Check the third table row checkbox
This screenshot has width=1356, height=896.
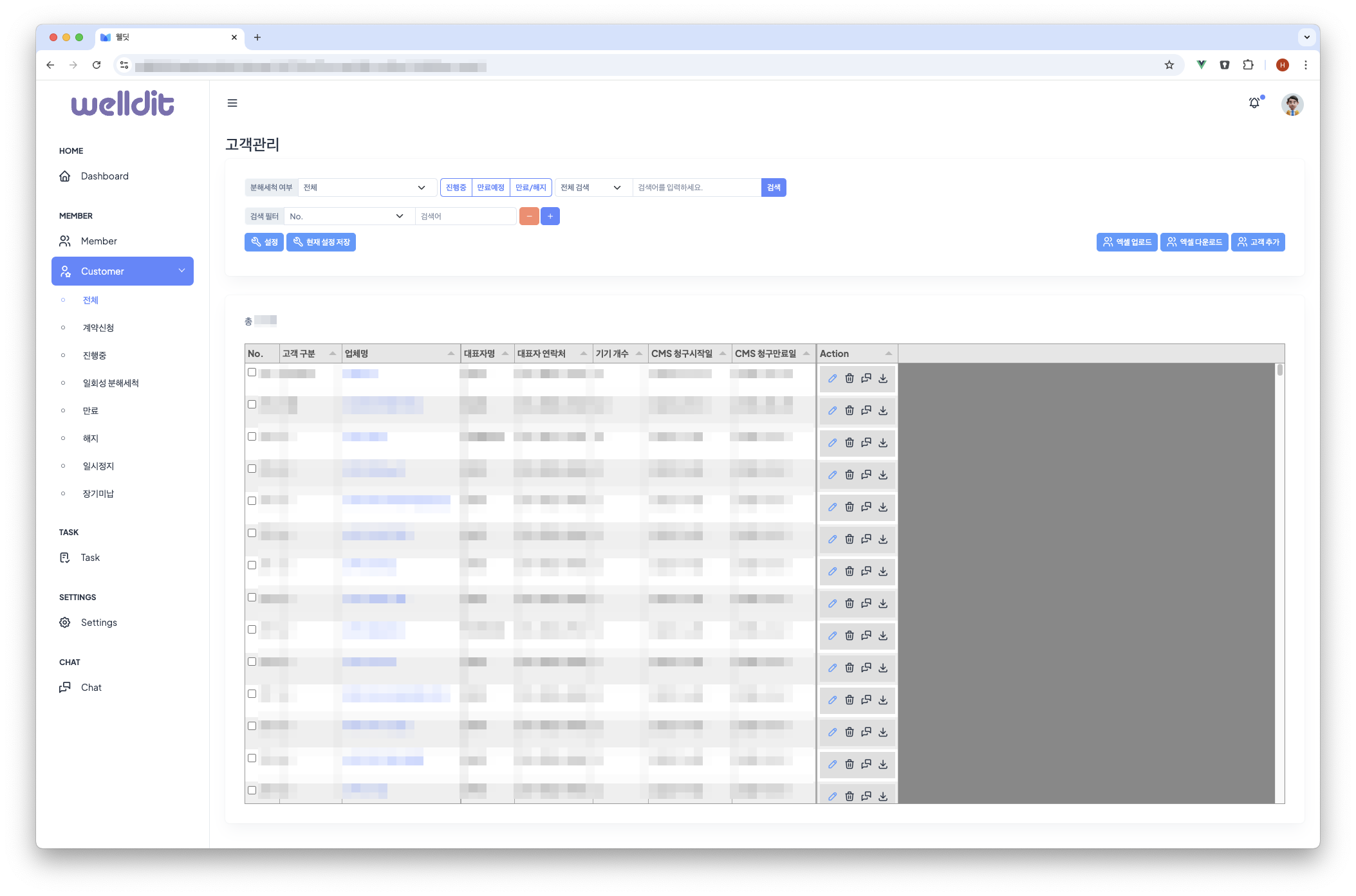[x=252, y=437]
